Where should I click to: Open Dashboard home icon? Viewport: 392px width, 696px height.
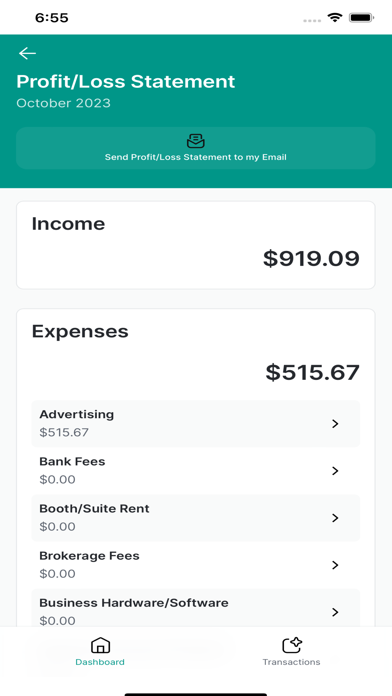pos(100,645)
